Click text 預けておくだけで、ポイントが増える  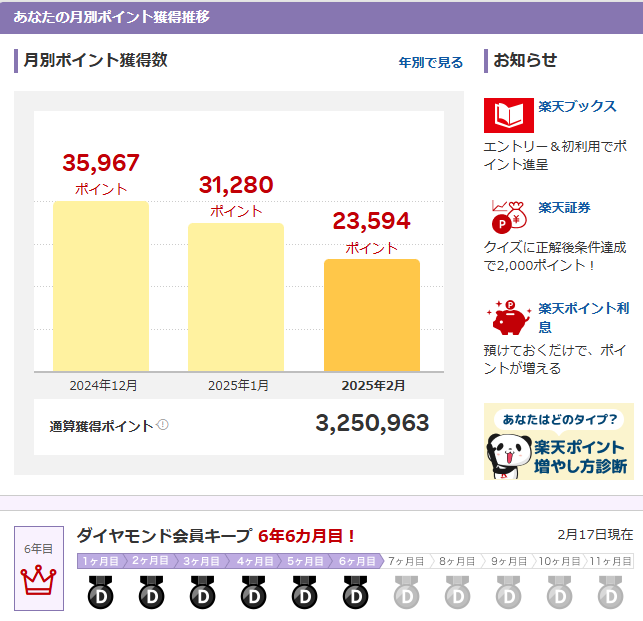coord(555,359)
